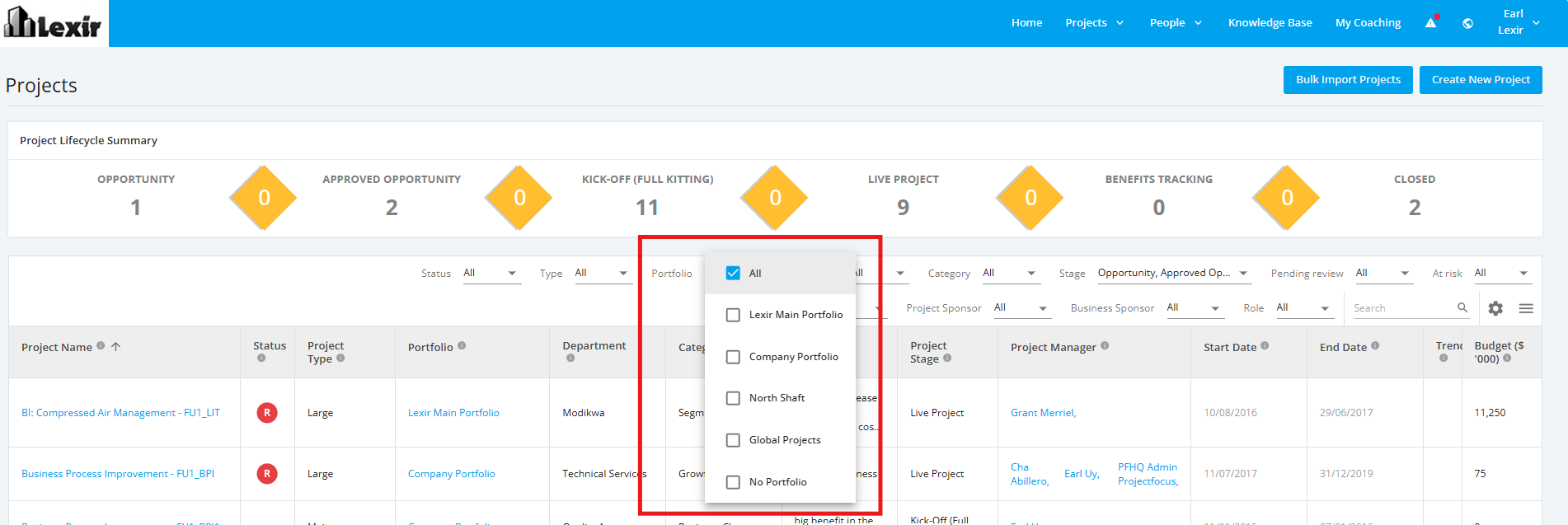Click the info icon beside Budget header
1568x525 pixels.
pos(1507,358)
